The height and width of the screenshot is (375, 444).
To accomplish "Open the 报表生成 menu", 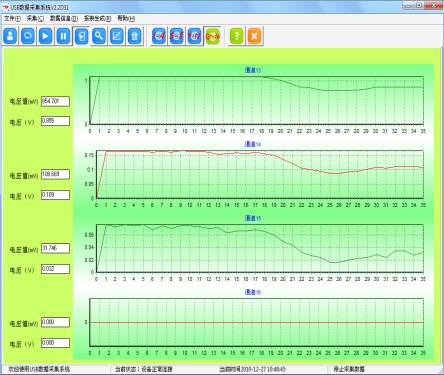I will [97, 19].
